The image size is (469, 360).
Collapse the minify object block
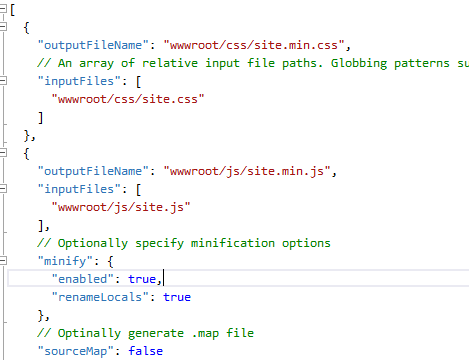[x=3, y=260]
